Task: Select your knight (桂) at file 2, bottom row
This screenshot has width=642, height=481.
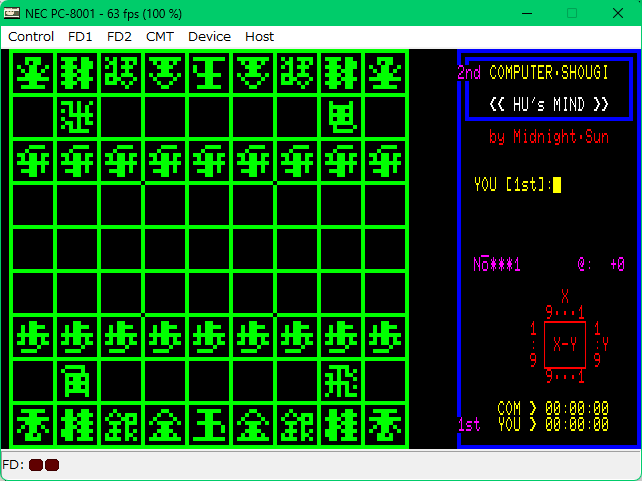Action: [x=341, y=426]
